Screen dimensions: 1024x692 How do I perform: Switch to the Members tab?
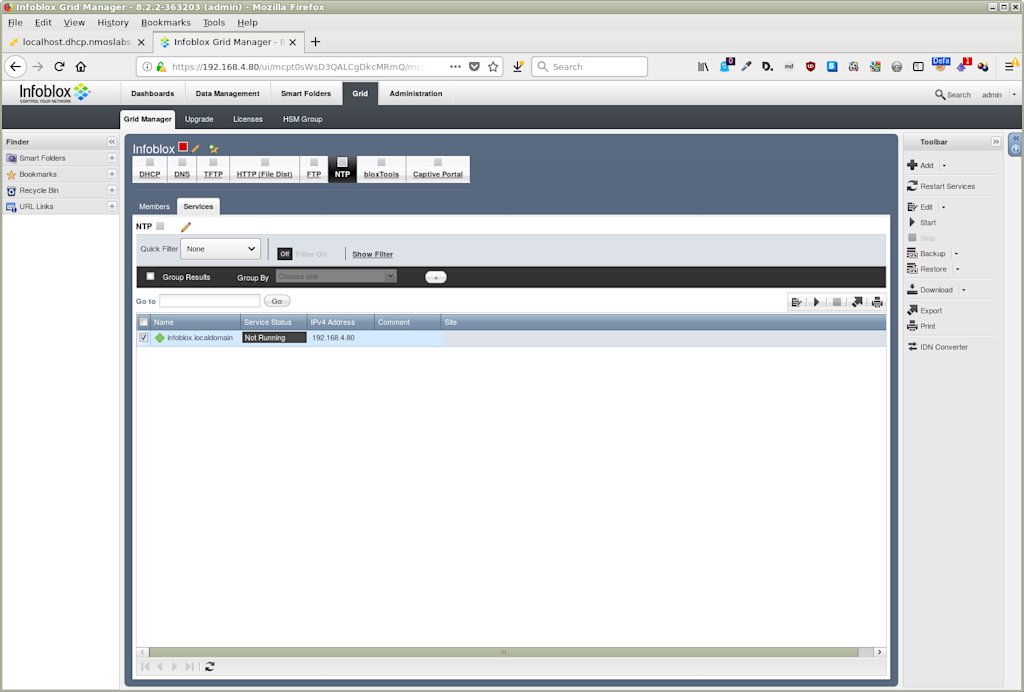(x=154, y=206)
